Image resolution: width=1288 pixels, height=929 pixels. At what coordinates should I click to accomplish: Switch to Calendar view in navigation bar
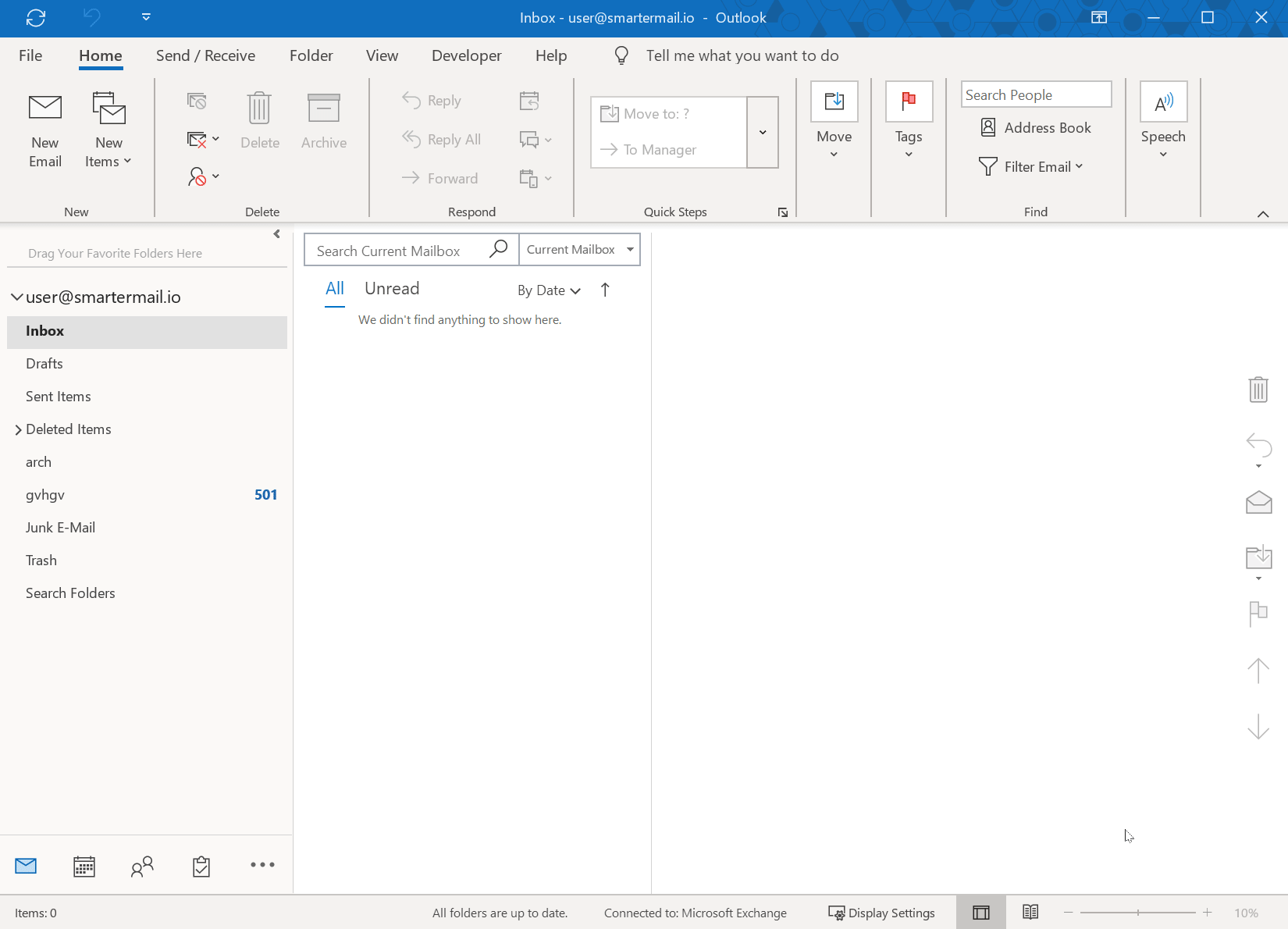click(84, 866)
